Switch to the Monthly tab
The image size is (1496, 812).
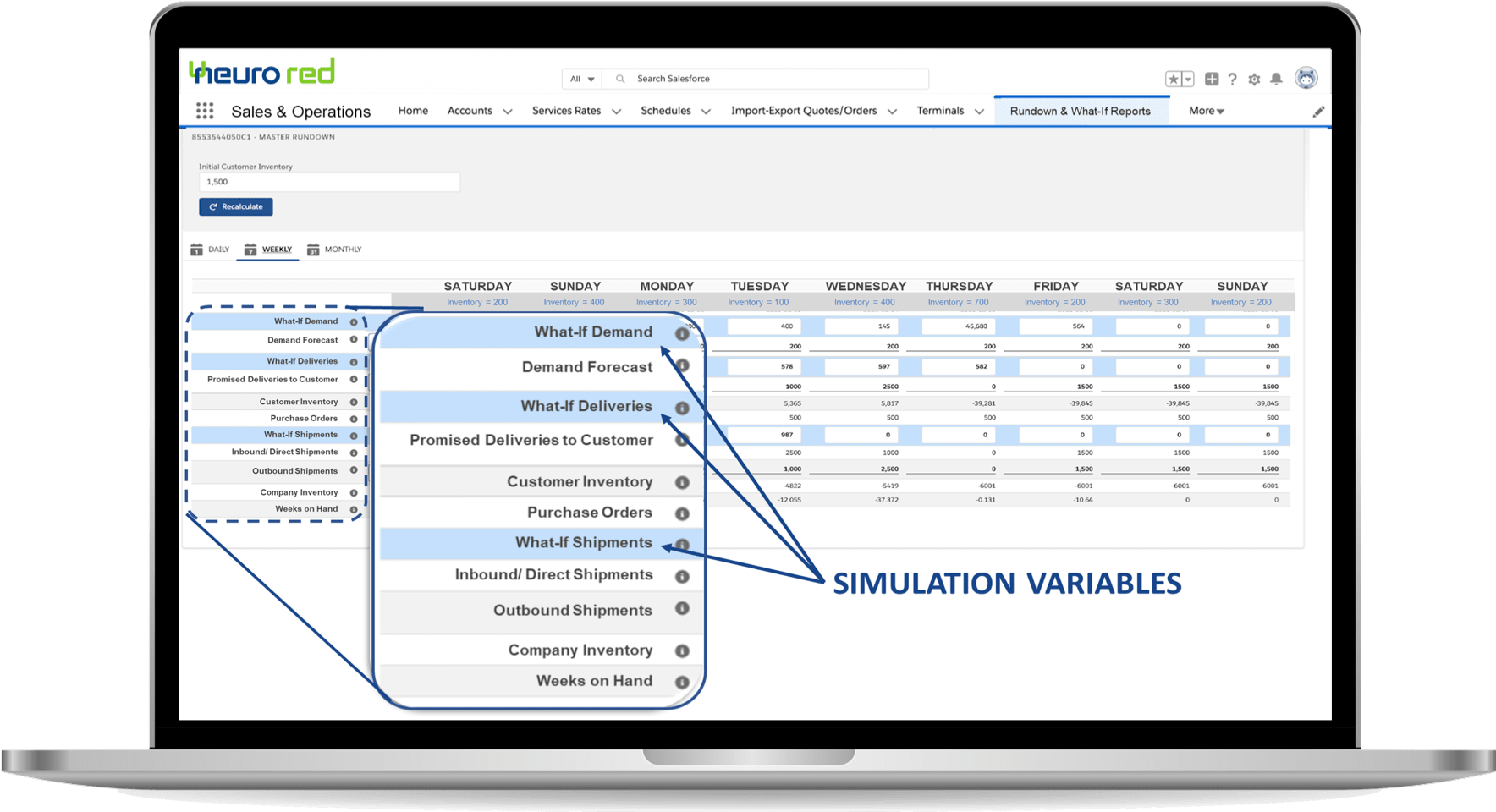pos(335,249)
